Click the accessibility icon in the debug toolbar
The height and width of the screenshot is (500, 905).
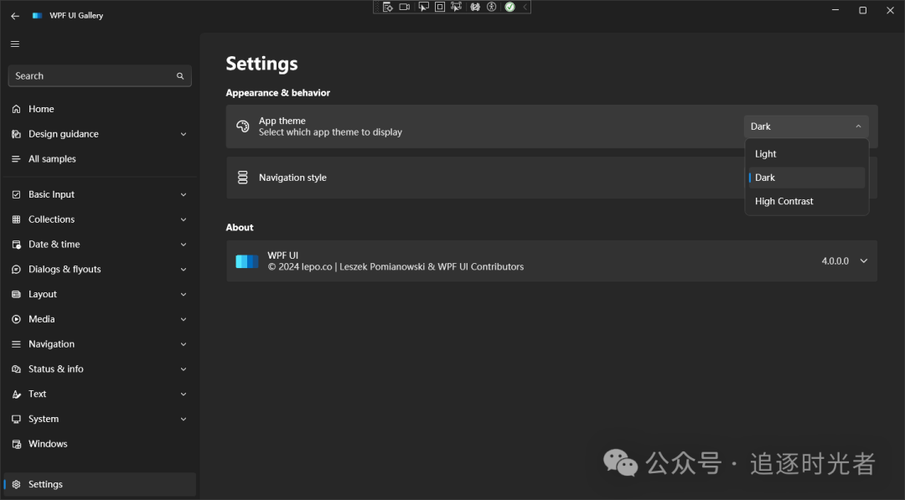click(492, 7)
